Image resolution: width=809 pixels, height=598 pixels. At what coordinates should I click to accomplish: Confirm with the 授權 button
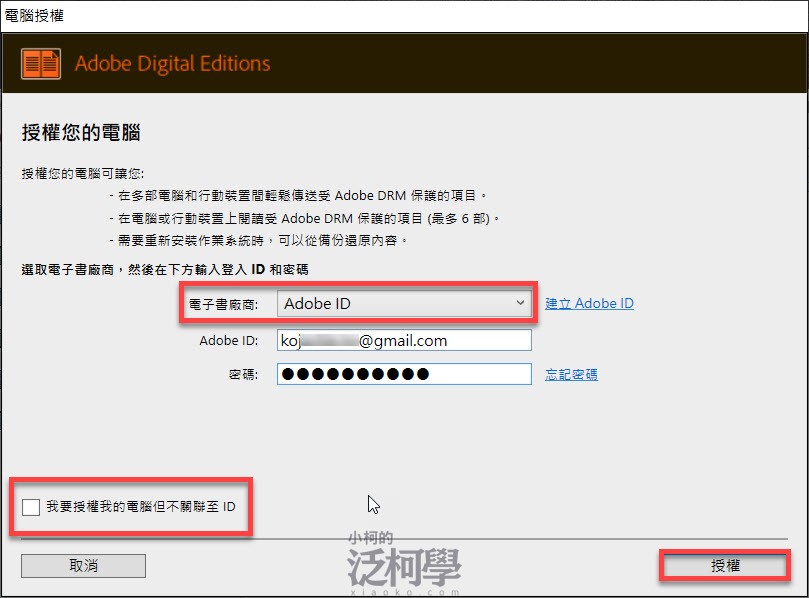(x=725, y=565)
